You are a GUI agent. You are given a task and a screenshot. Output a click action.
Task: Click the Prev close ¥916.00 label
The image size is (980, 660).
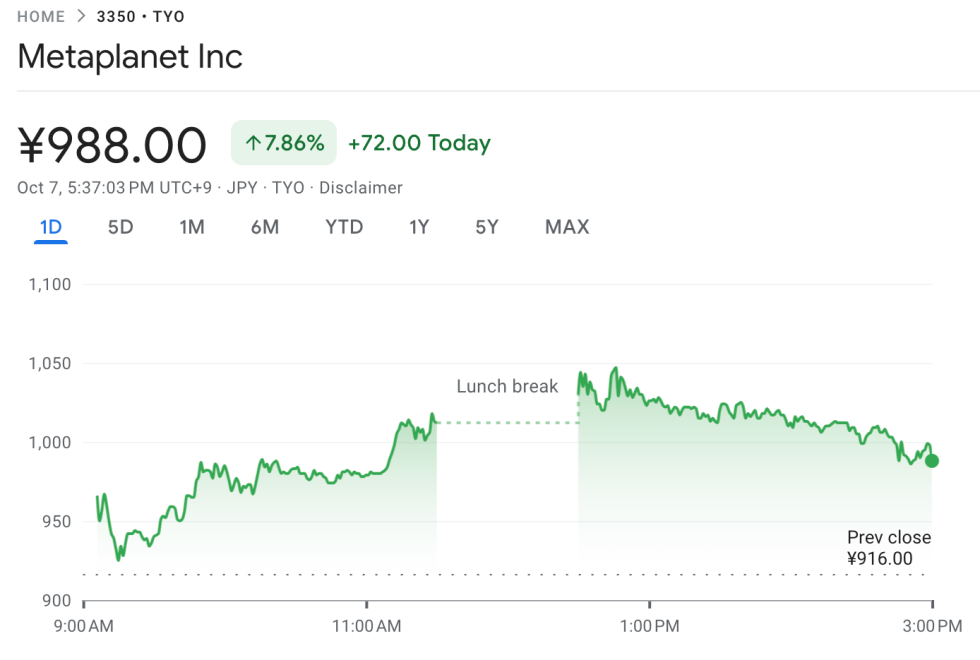coord(888,548)
